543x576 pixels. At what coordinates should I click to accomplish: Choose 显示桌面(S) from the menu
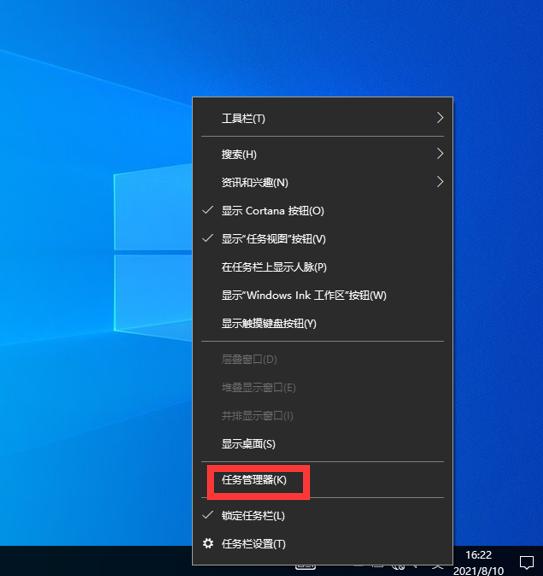[323, 444]
